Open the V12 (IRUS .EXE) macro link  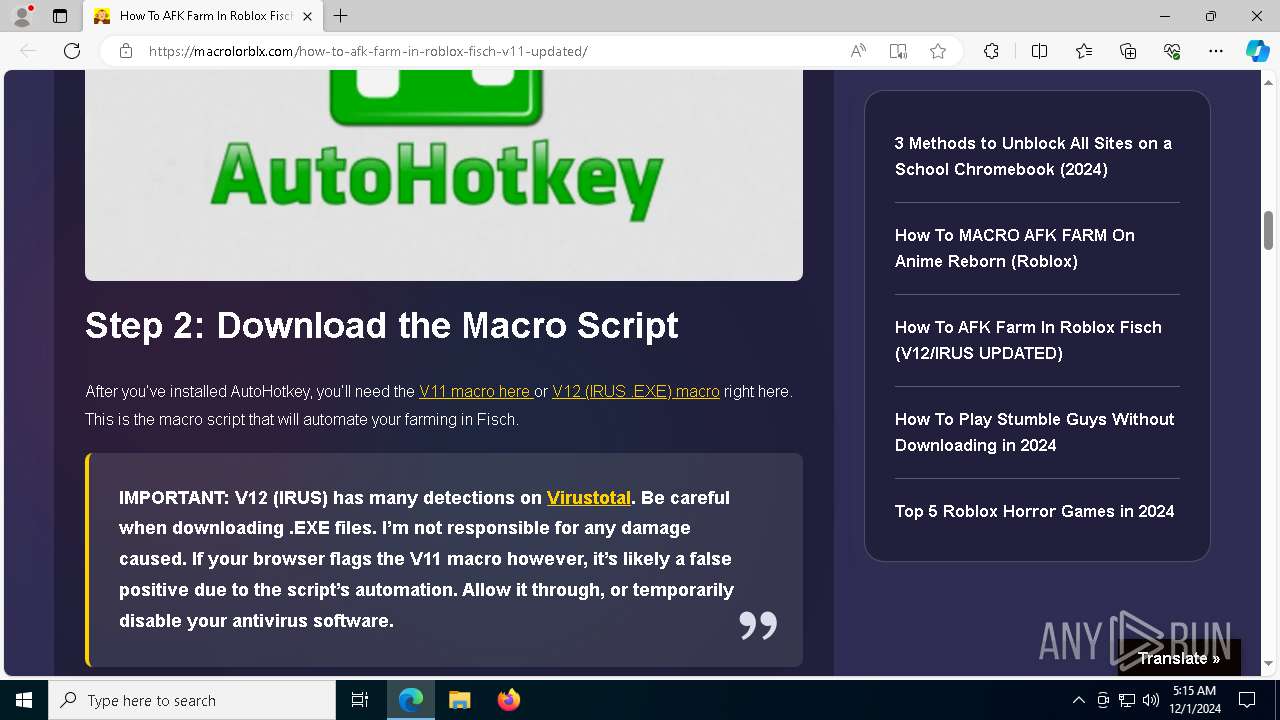pyautogui.click(x=636, y=391)
